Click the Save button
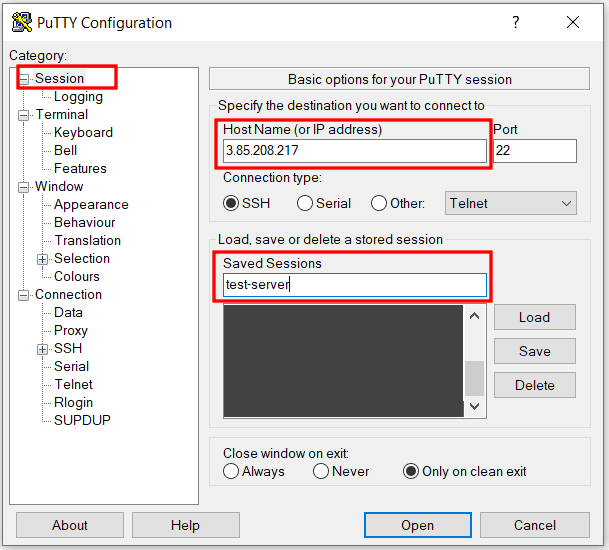Image resolution: width=609 pixels, height=550 pixels. click(x=535, y=351)
